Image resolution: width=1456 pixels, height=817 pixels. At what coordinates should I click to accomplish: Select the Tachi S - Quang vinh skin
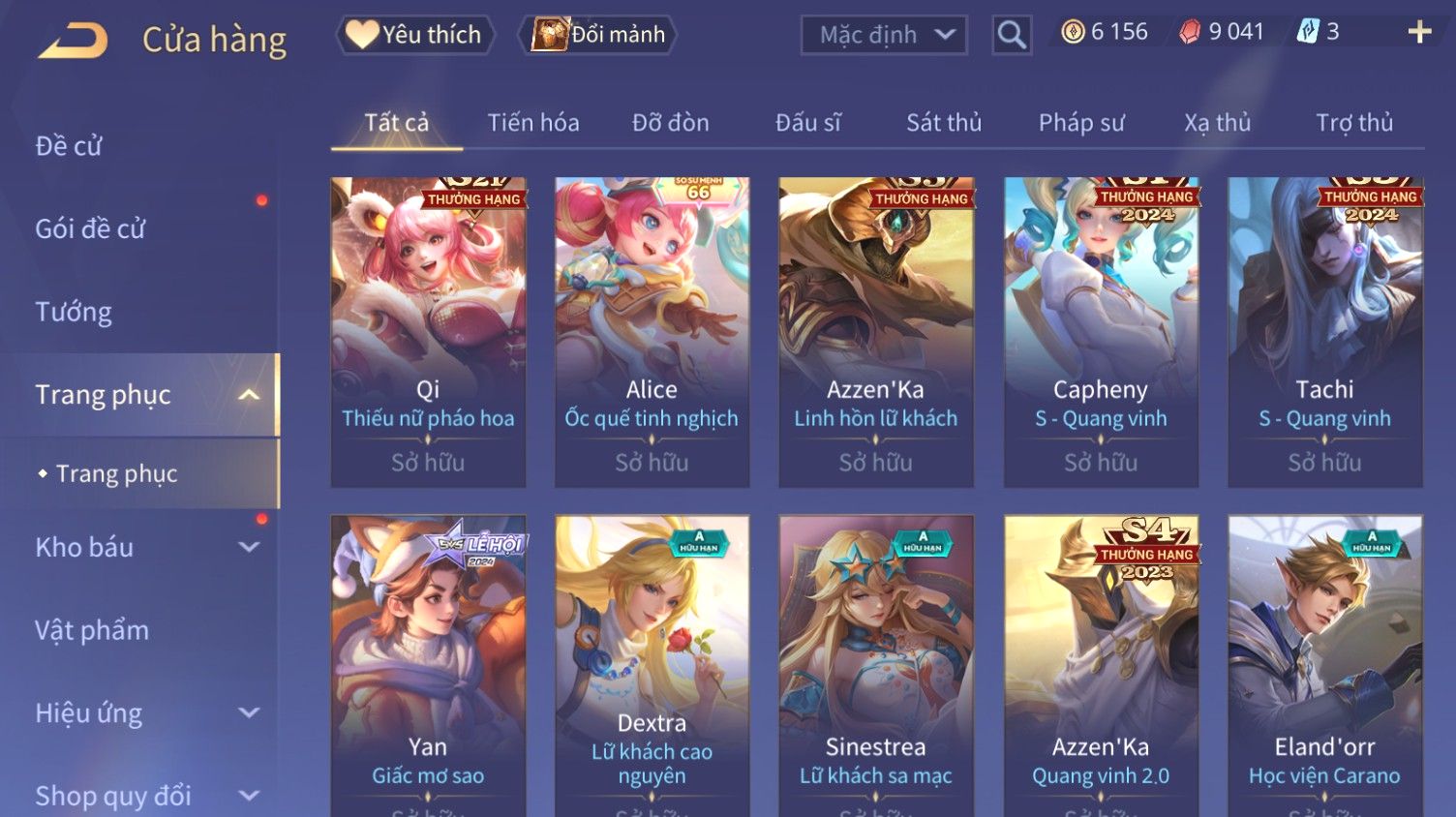tap(1324, 332)
